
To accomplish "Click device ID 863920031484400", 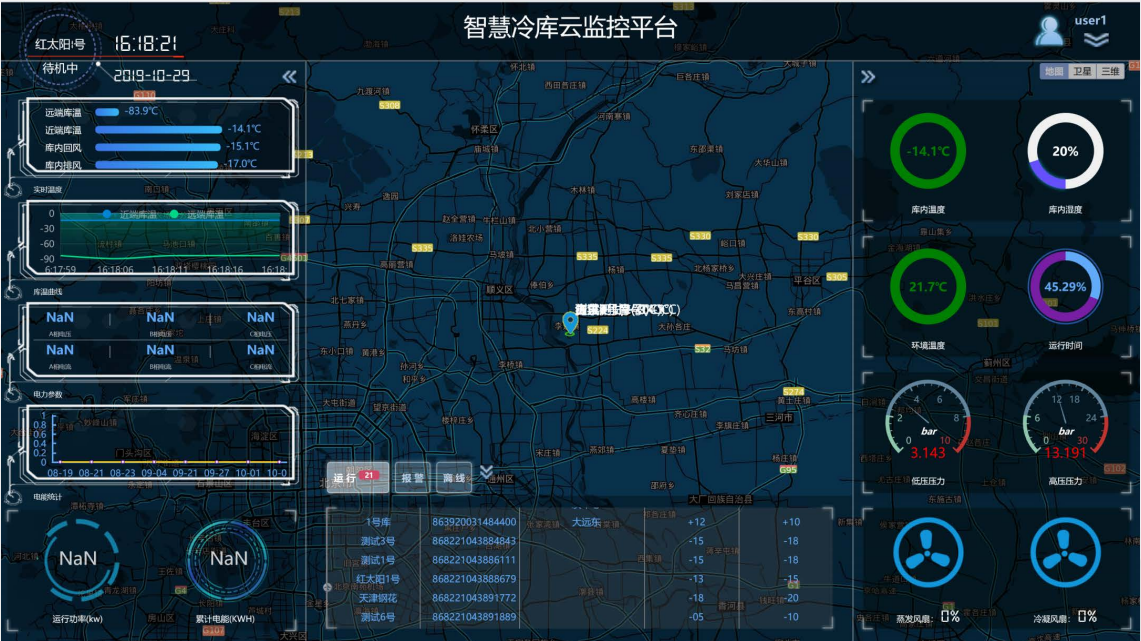I will 474,522.
